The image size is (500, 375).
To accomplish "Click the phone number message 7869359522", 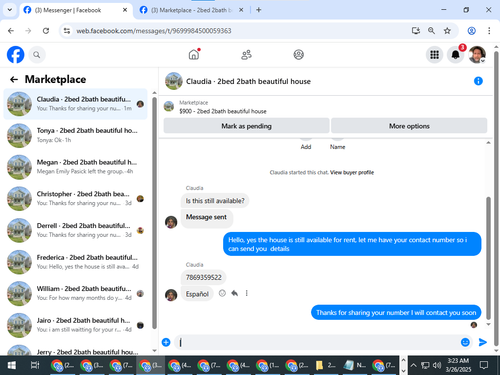I will (204, 277).
